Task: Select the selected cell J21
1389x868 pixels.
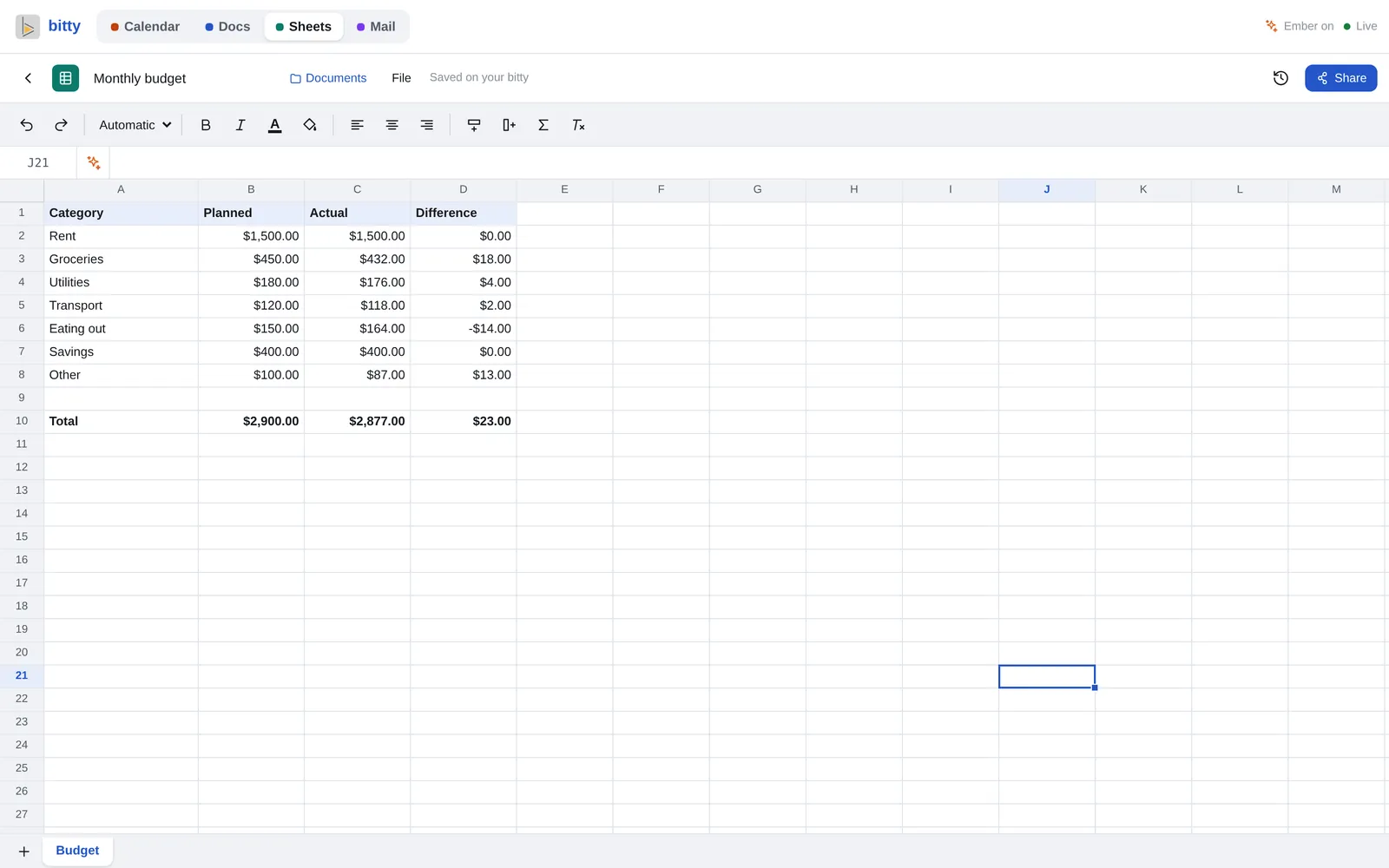Action: click(x=1047, y=676)
